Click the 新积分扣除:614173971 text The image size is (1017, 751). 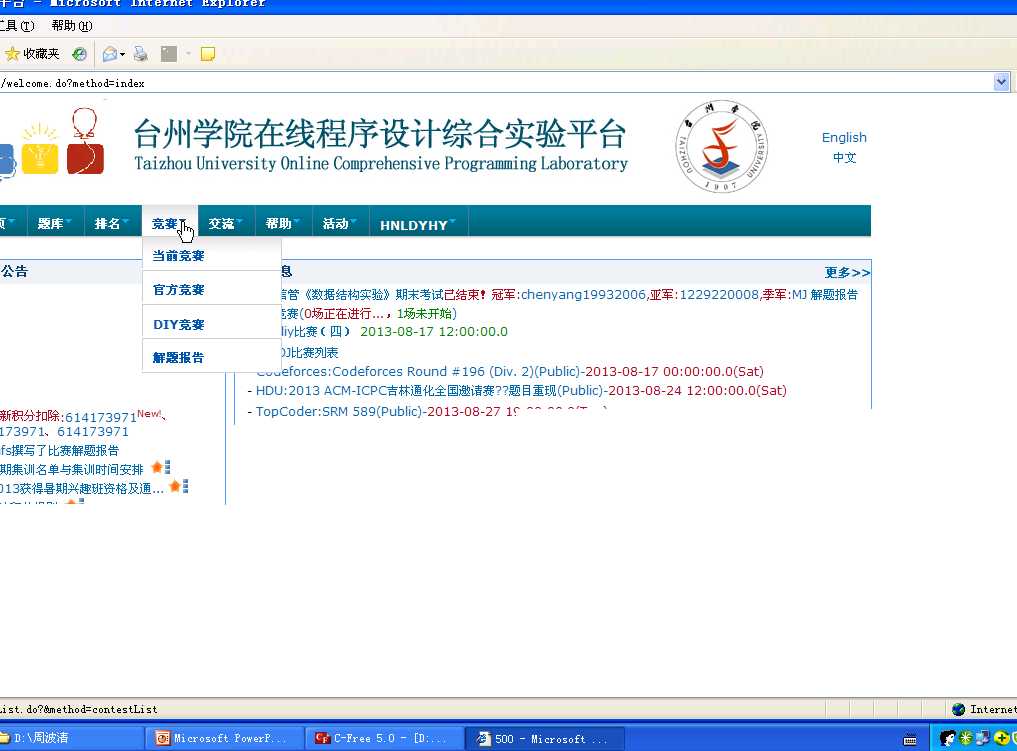(68, 416)
